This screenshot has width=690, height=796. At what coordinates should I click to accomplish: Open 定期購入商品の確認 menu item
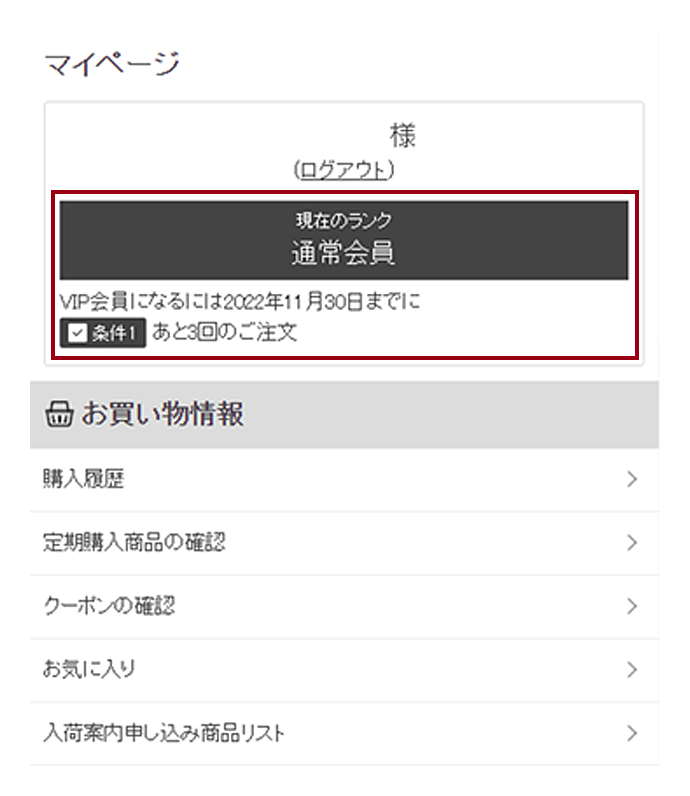pos(344,543)
